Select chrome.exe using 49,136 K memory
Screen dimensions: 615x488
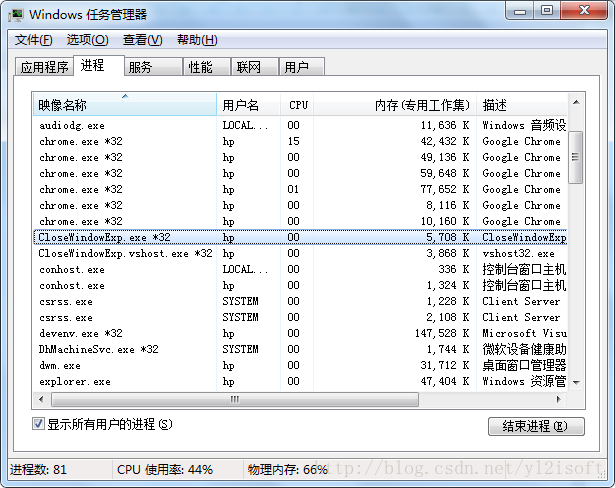point(300,157)
